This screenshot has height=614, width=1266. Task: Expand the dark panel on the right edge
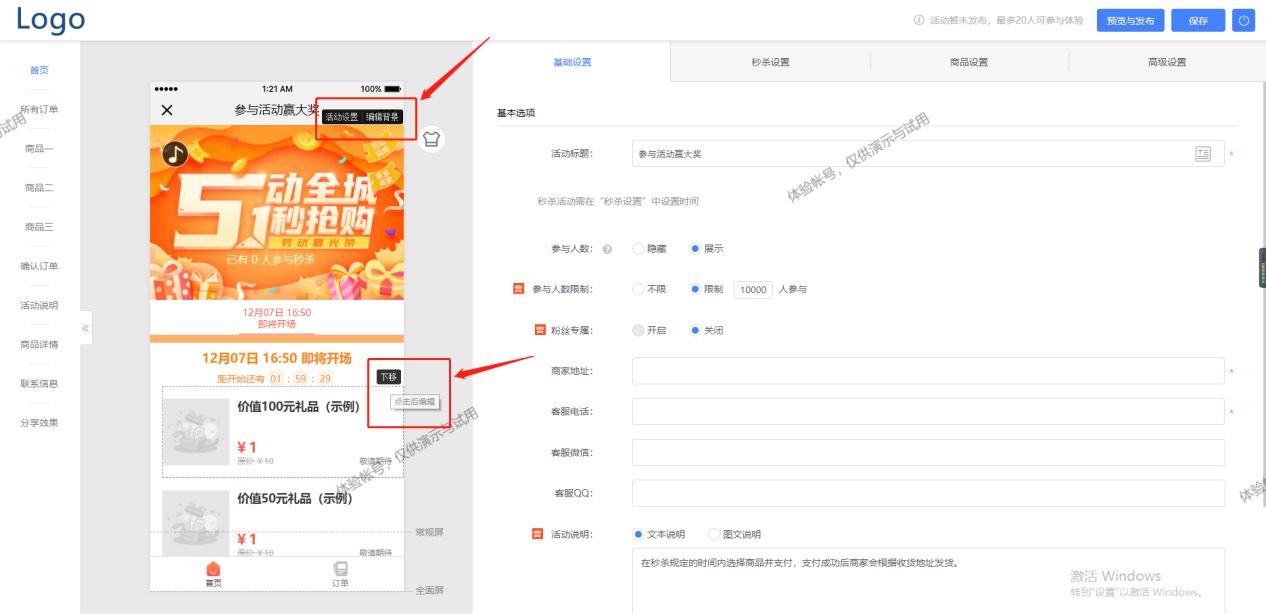click(1261, 268)
